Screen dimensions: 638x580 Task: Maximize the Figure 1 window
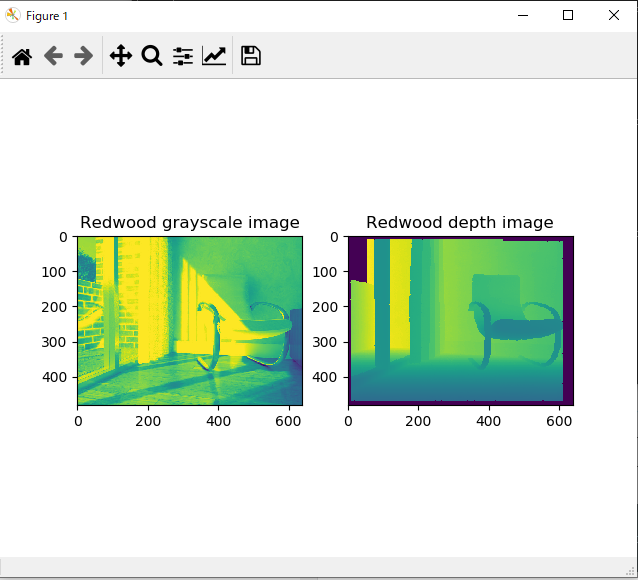click(568, 15)
